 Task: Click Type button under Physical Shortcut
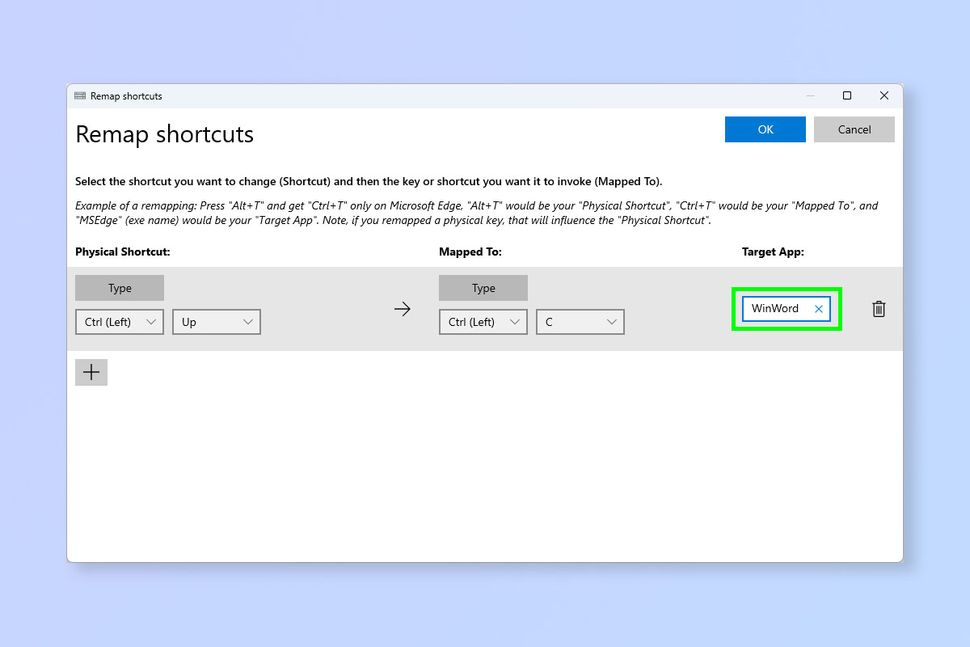119,288
